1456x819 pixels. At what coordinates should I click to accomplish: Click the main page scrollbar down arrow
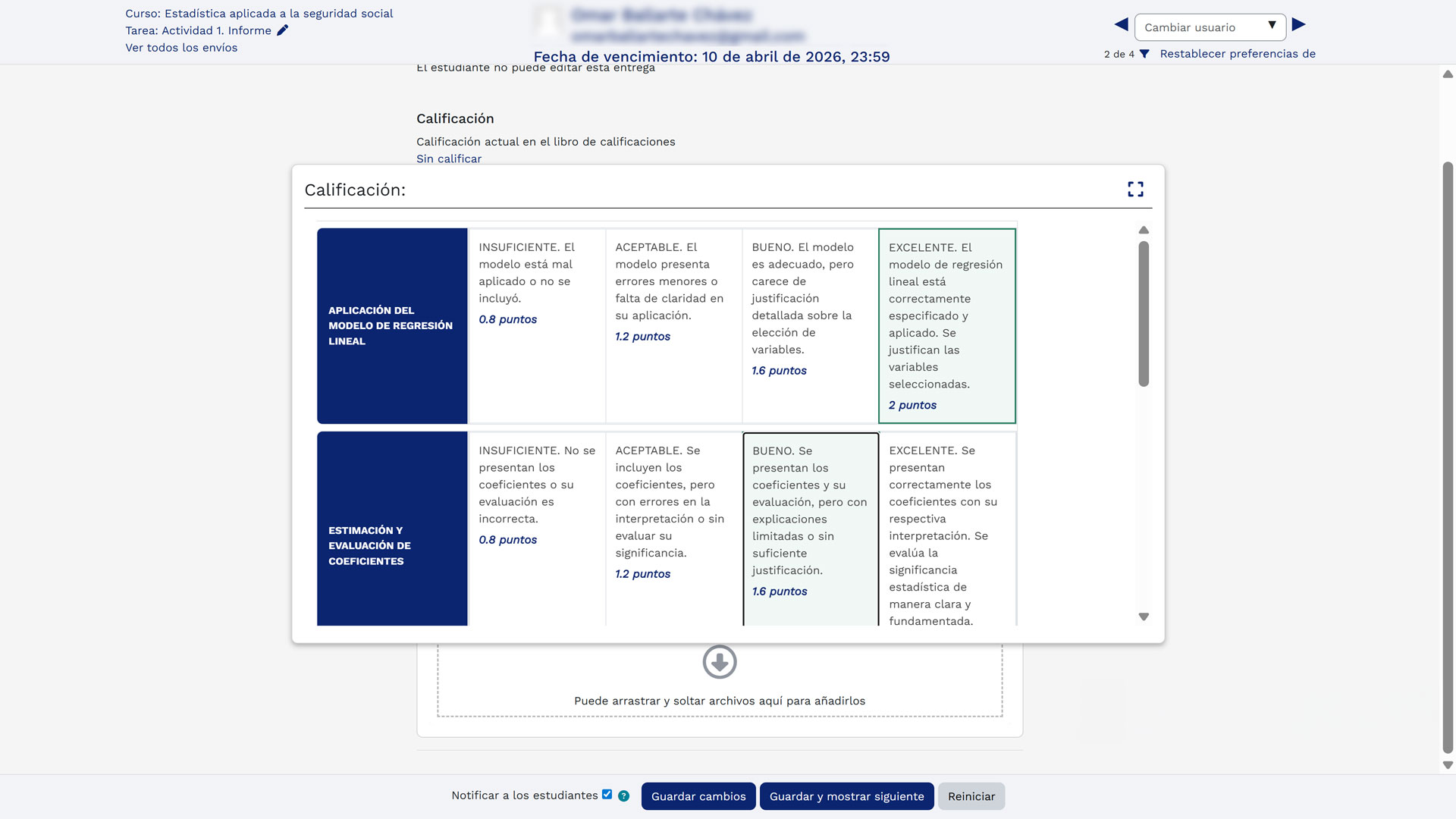point(1447,765)
